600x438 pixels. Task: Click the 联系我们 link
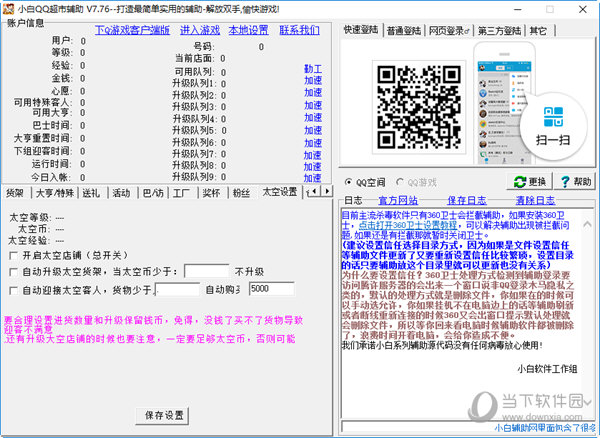pyautogui.click(x=299, y=30)
